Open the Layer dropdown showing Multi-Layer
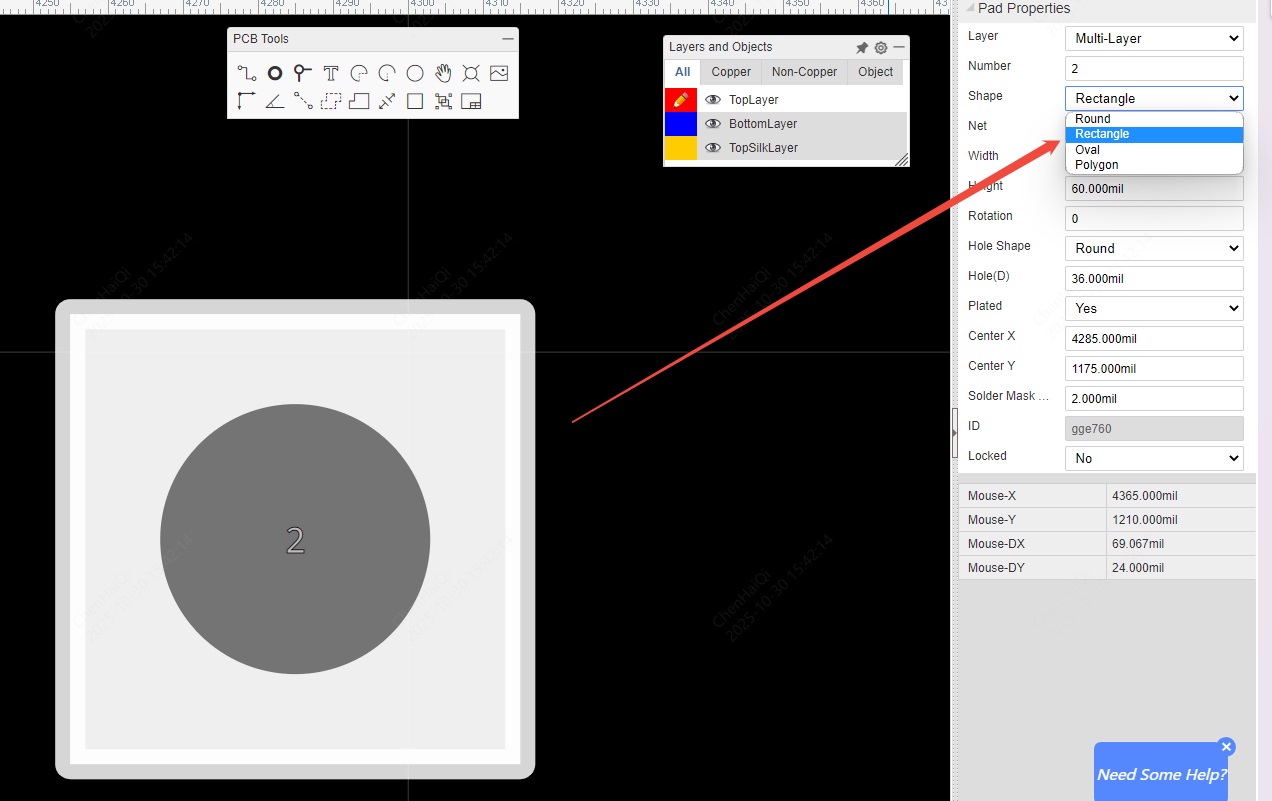 (1154, 39)
